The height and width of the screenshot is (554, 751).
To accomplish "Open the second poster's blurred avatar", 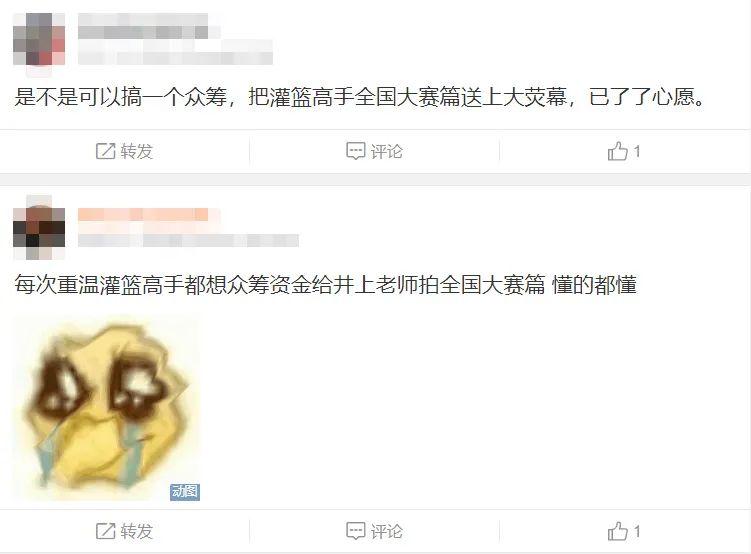I will 39,227.
